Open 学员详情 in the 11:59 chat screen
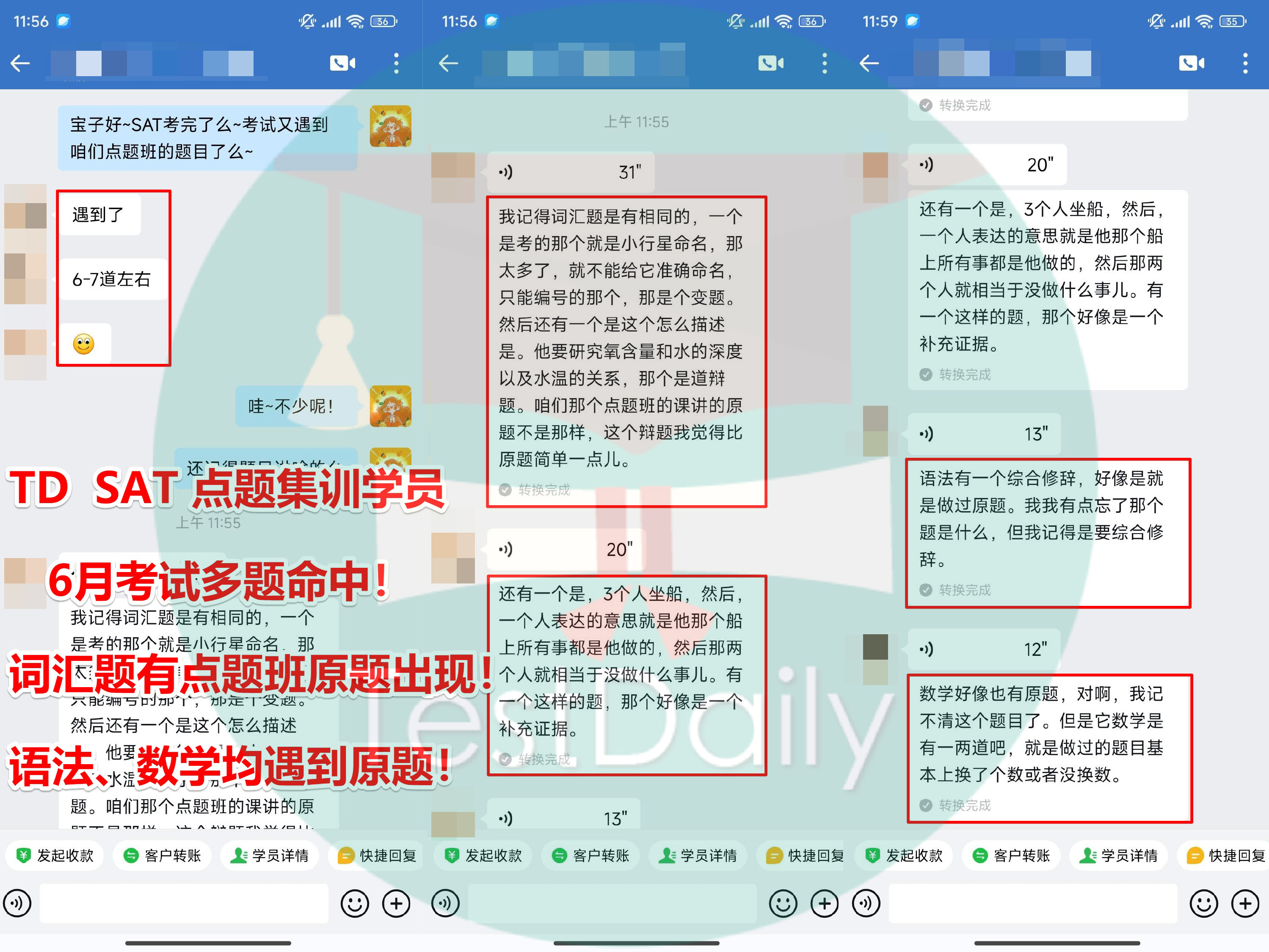 (x=1119, y=855)
